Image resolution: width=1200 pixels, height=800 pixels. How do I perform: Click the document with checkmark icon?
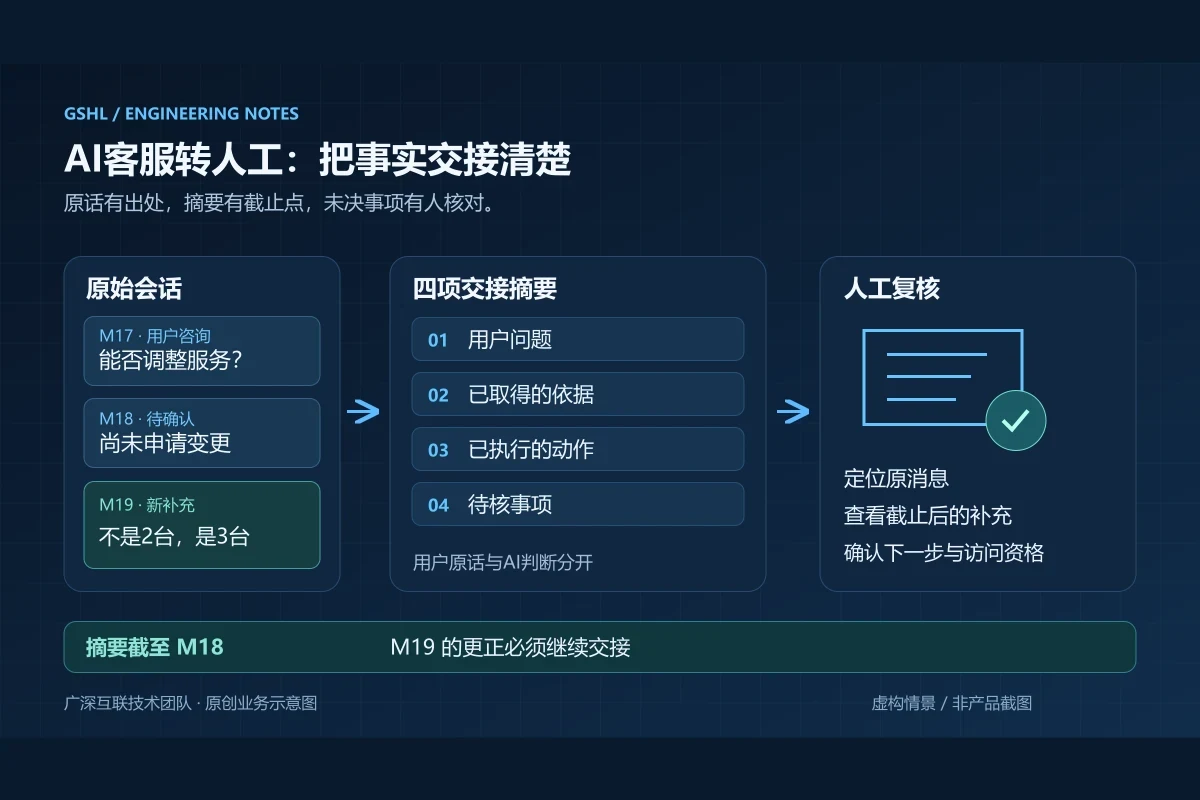[x=954, y=389]
